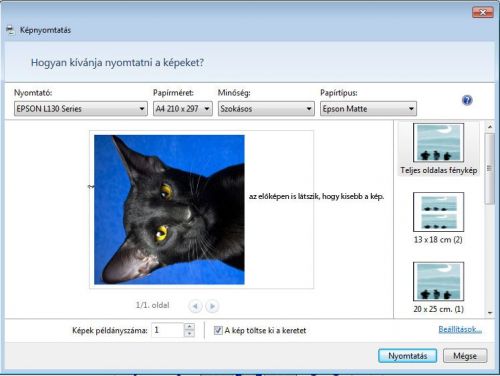
Task: Select the Teljes oldalas fénykép layout
Action: pos(438,149)
